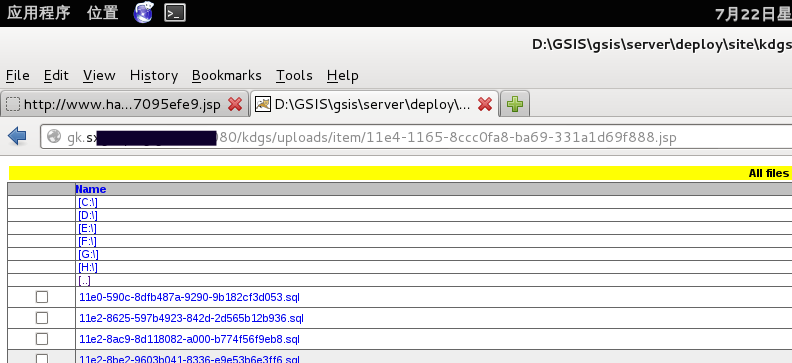The height and width of the screenshot is (363, 792).
Task: Click the back arrow button
Action: coord(18,136)
